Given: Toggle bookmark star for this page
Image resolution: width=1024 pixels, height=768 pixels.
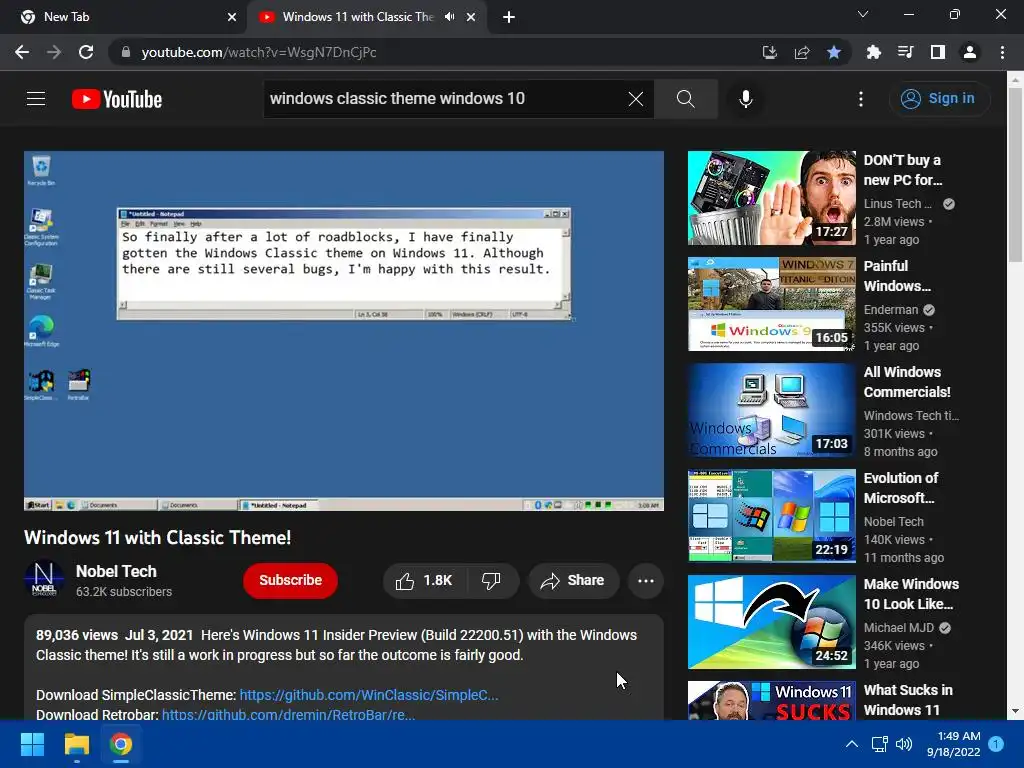Looking at the screenshot, I should (834, 52).
